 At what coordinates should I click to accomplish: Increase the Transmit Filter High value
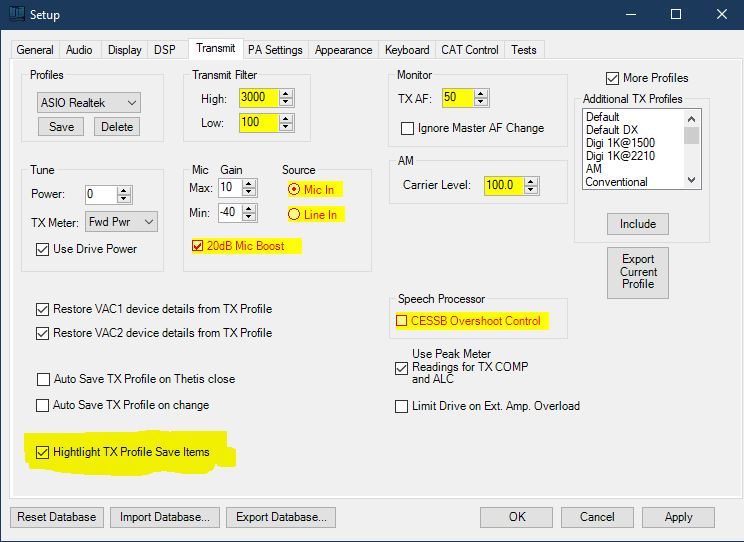tap(286, 94)
